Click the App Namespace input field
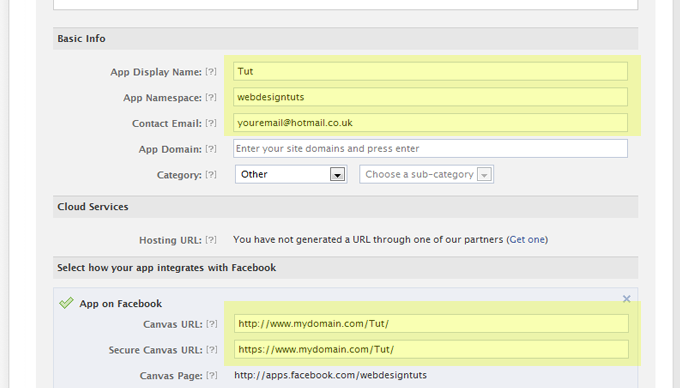 [430, 97]
